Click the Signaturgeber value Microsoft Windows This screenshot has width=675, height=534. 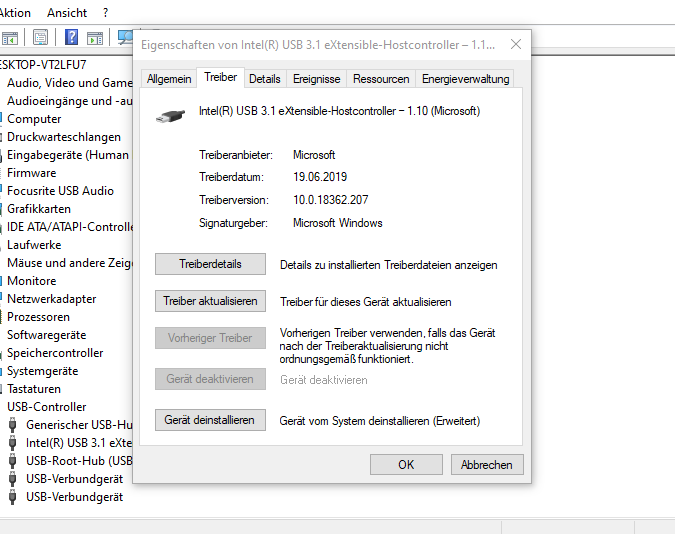click(338, 223)
